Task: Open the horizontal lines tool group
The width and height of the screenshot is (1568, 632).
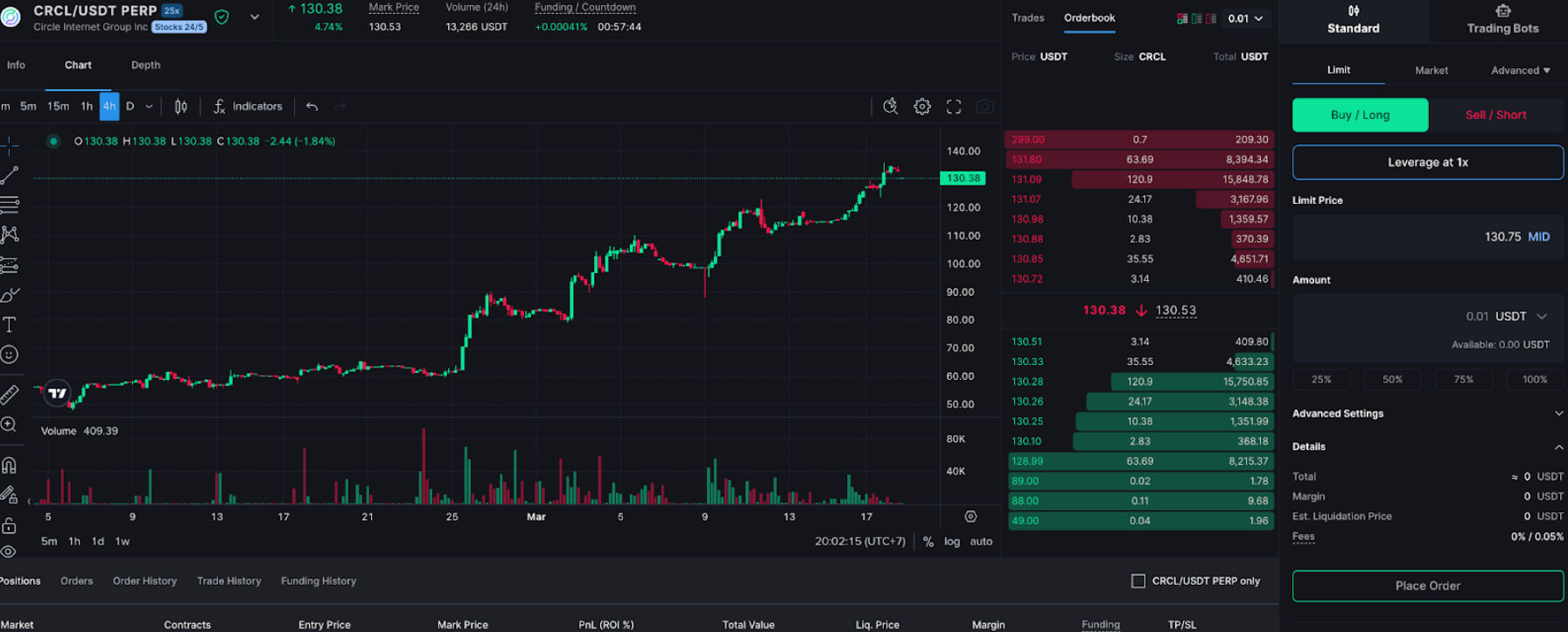Action: (9, 205)
